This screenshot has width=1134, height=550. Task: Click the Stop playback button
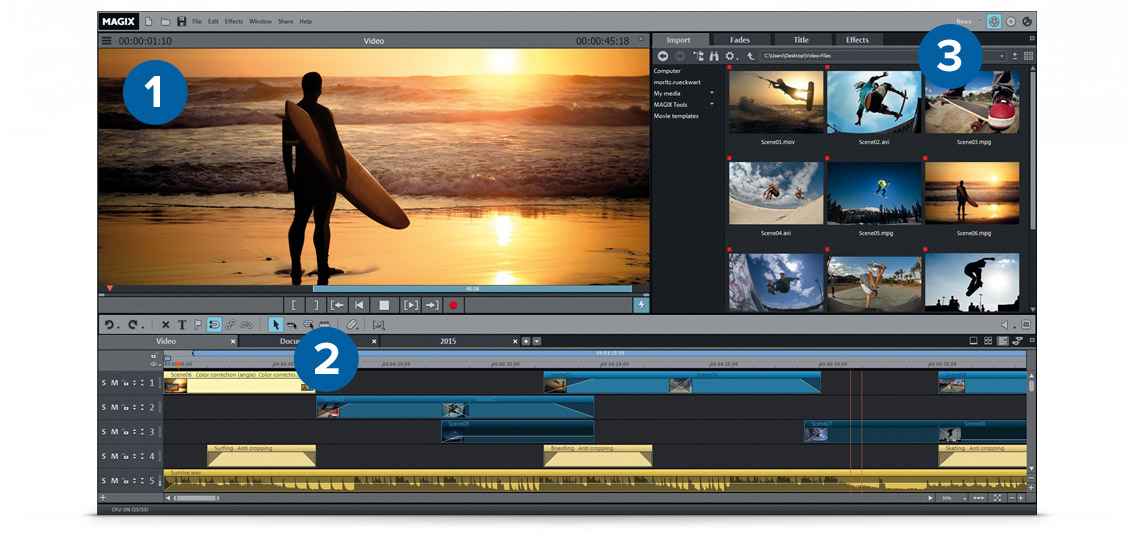point(383,305)
